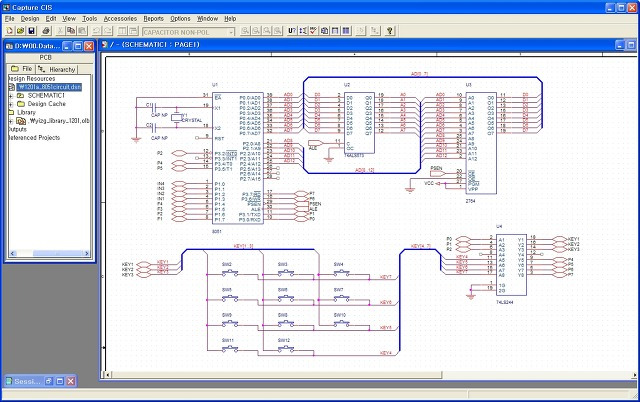Click the schematic horizontal scrollbar left arrow
The width and height of the screenshot is (640, 402).
[x=107, y=375]
